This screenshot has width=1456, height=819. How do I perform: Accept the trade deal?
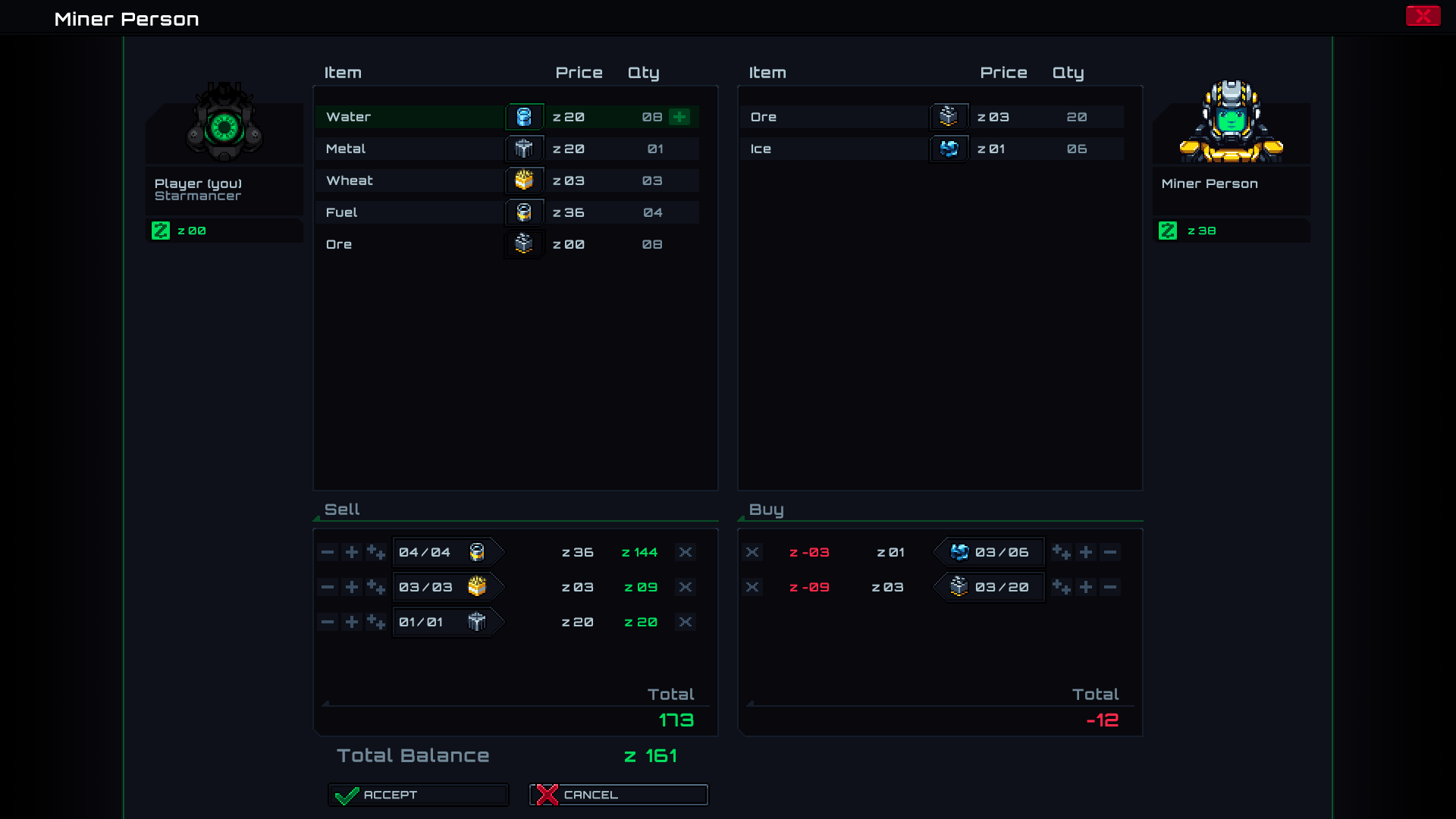click(x=417, y=794)
